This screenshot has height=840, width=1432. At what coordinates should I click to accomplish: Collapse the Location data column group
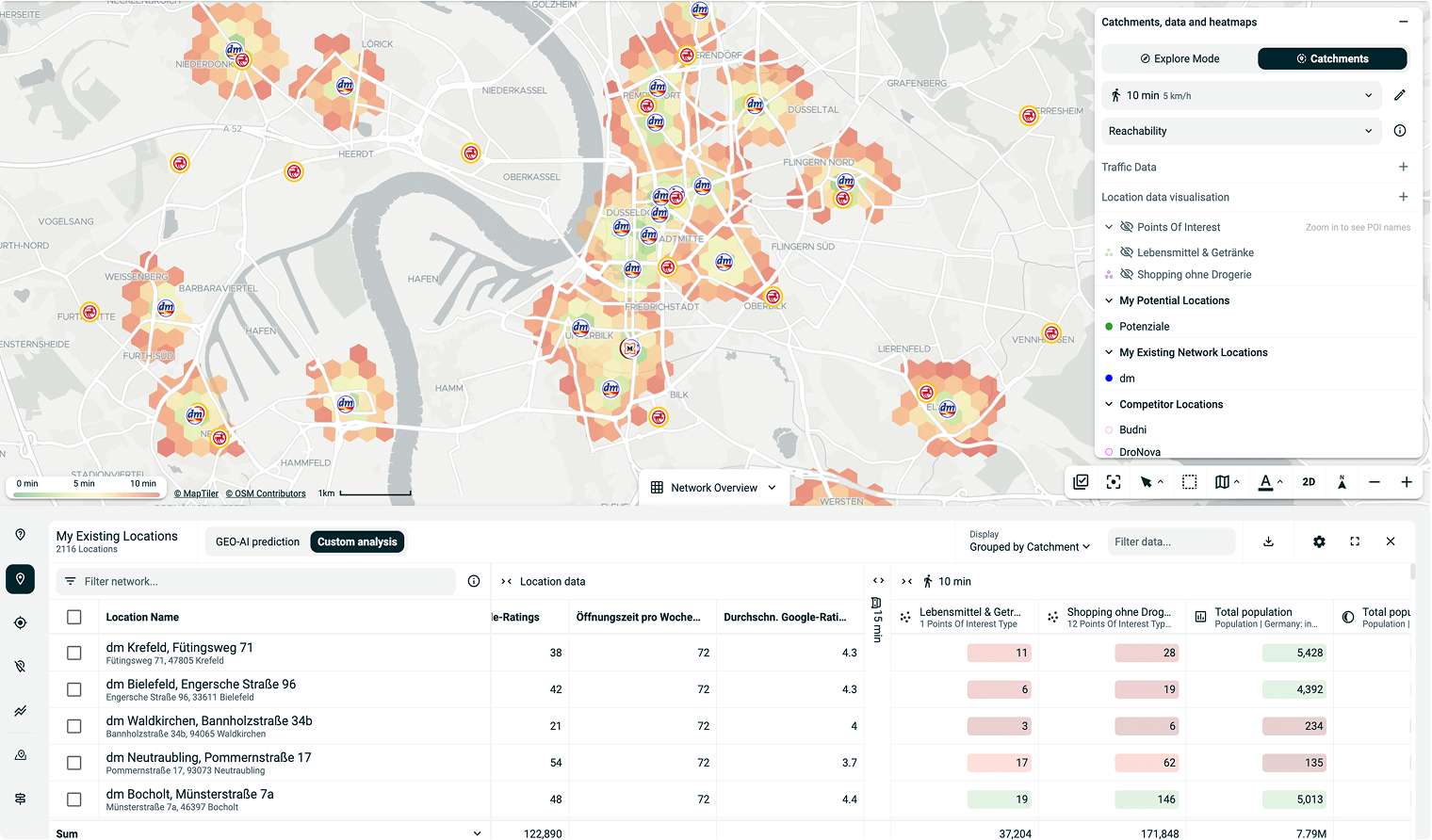(x=506, y=581)
